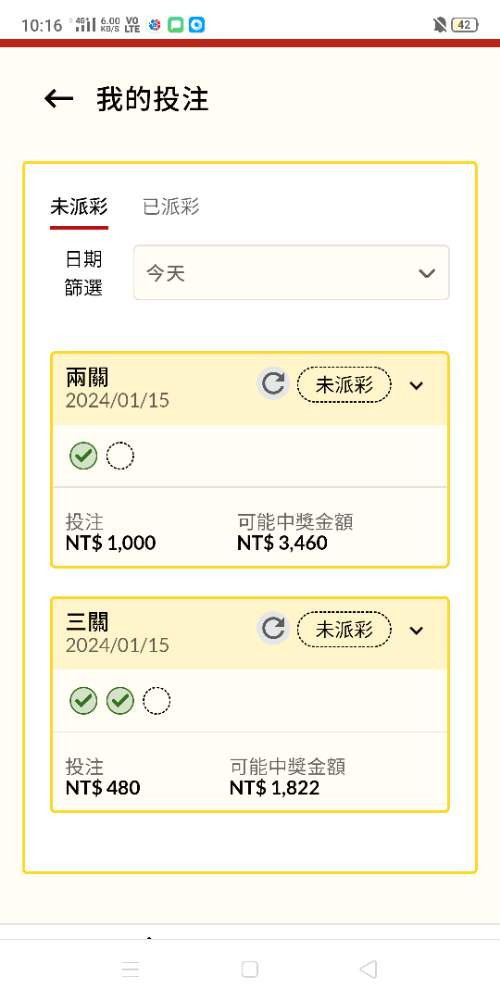Open the 日期篩選 dropdown showing 今天
This screenshot has width=500, height=1000.
click(291, 273)
